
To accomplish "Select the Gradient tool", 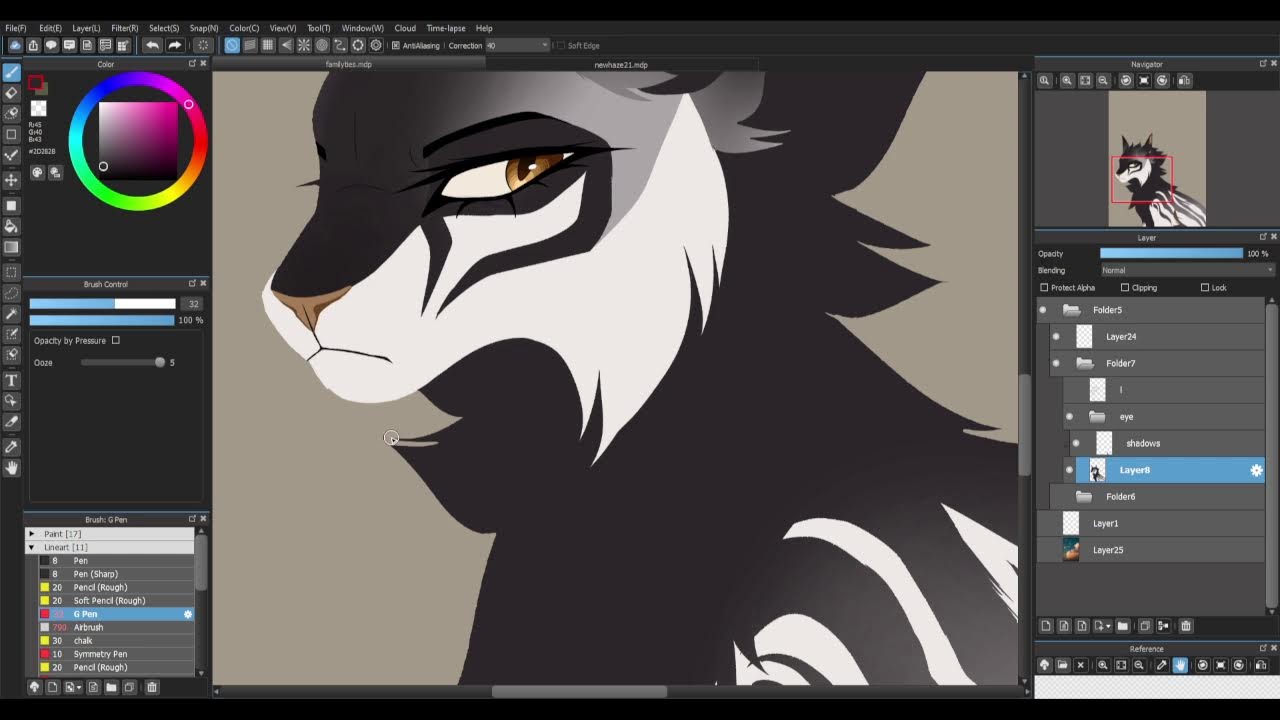I will pyautogui.click(x=12, y=247).
